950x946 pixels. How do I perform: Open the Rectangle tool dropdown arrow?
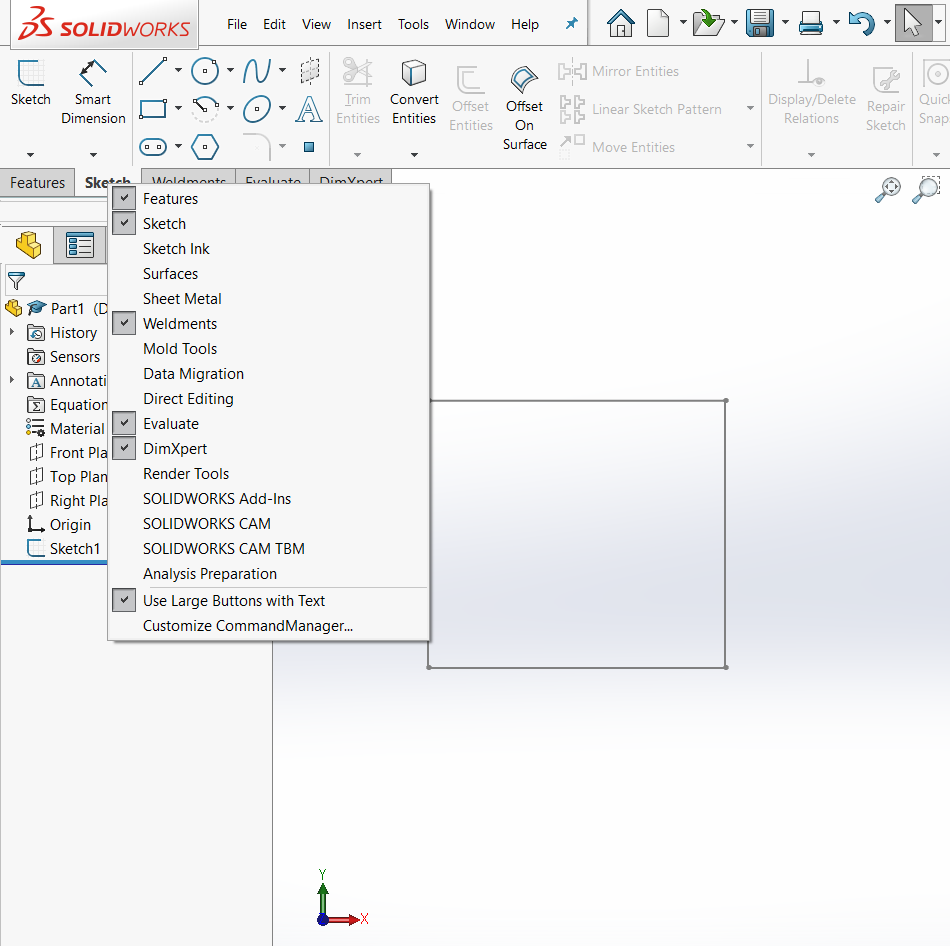(178, 108)
